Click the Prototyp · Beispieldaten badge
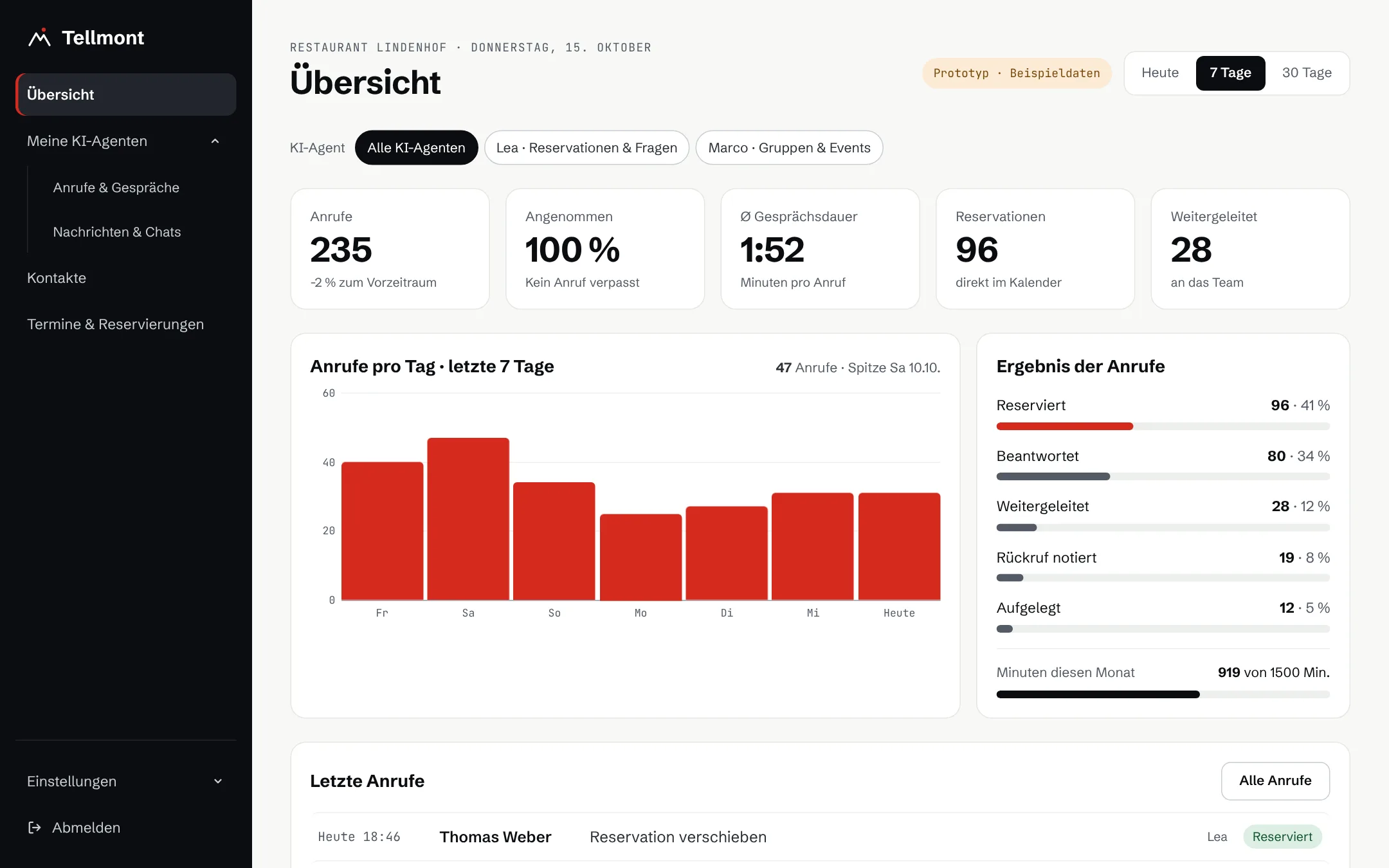Screen dimensions: 1389x868 [x=1017, y=73]
